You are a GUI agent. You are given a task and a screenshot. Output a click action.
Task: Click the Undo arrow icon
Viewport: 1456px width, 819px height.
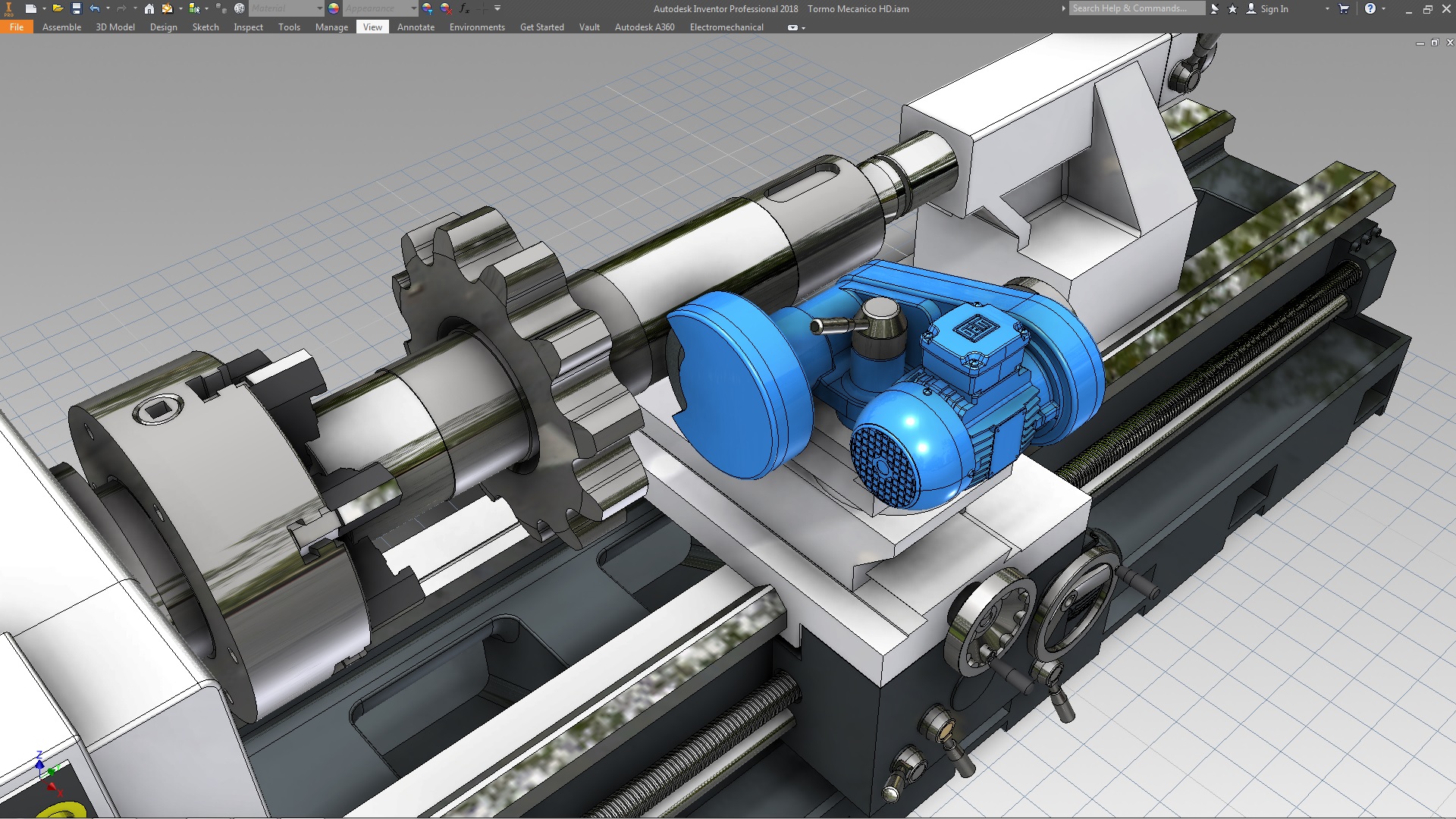pos(94,8)
